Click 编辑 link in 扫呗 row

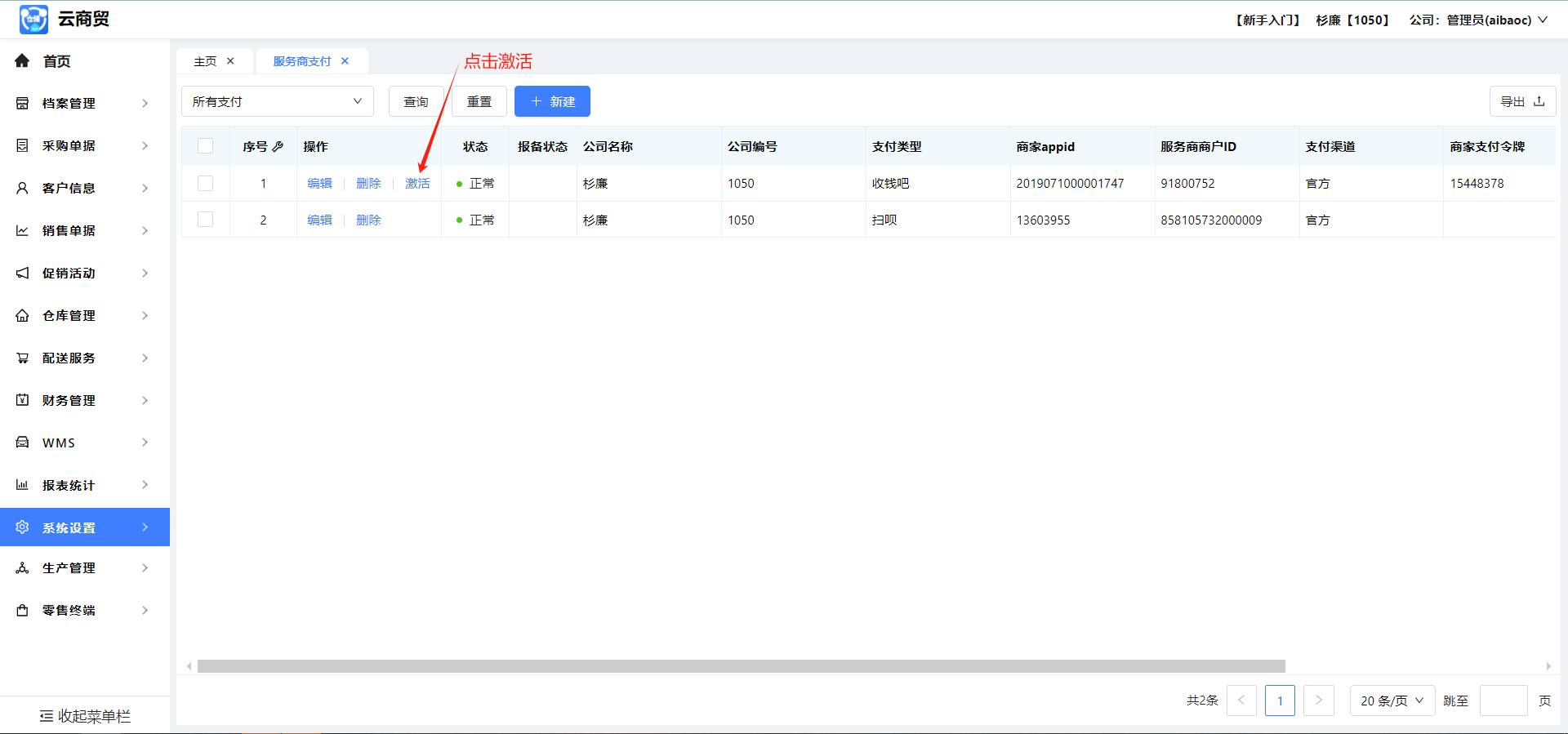319,220
